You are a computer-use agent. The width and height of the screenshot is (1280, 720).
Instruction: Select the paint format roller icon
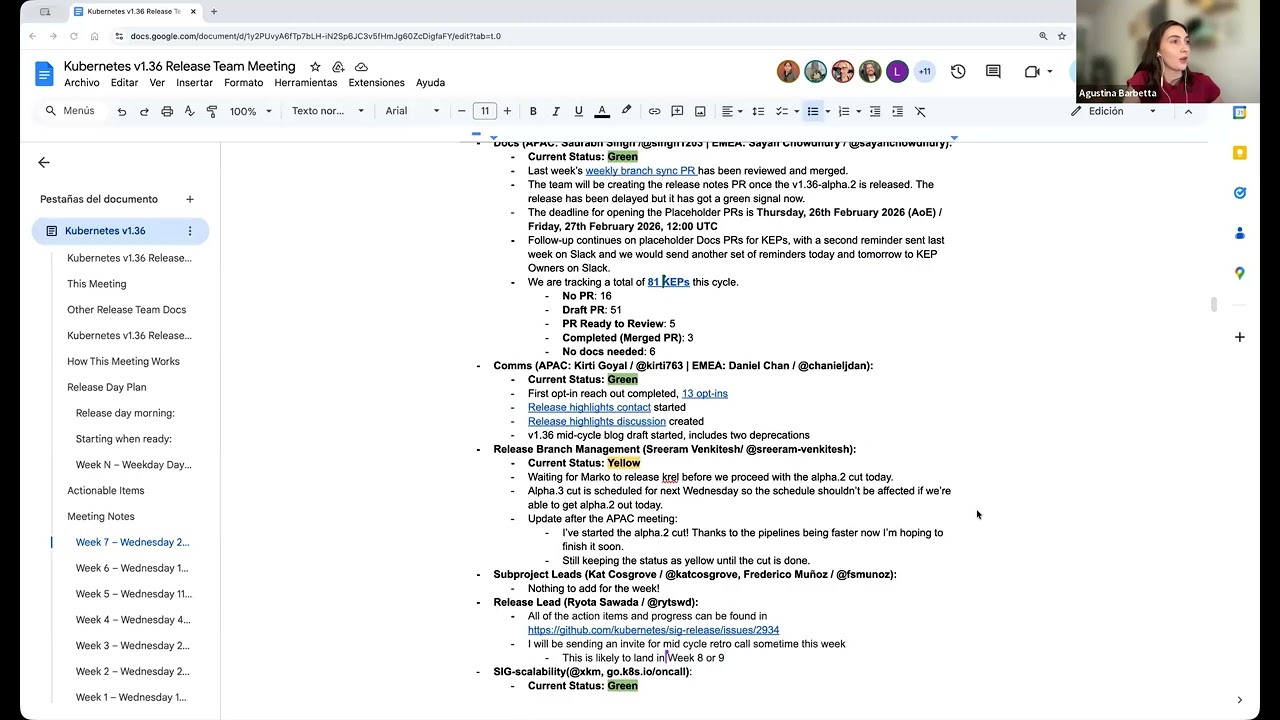(x=212, y=111)
